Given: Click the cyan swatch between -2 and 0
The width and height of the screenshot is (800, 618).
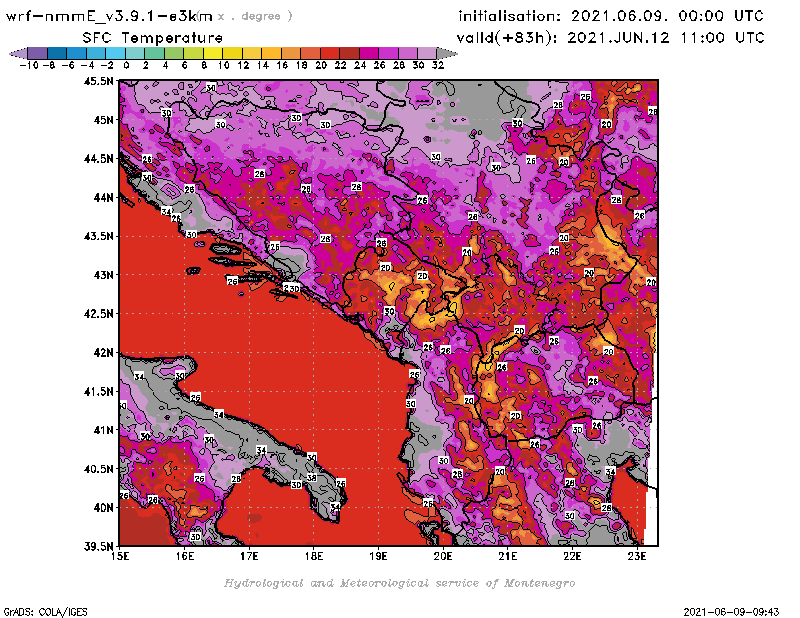Looking at the screenshot, I should click(115, 53).
